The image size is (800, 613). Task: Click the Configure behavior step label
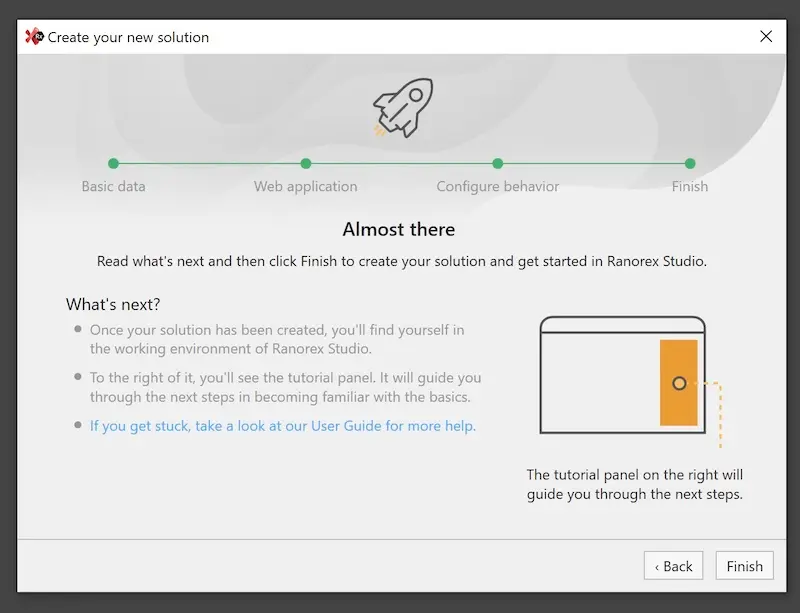point(497,187)
